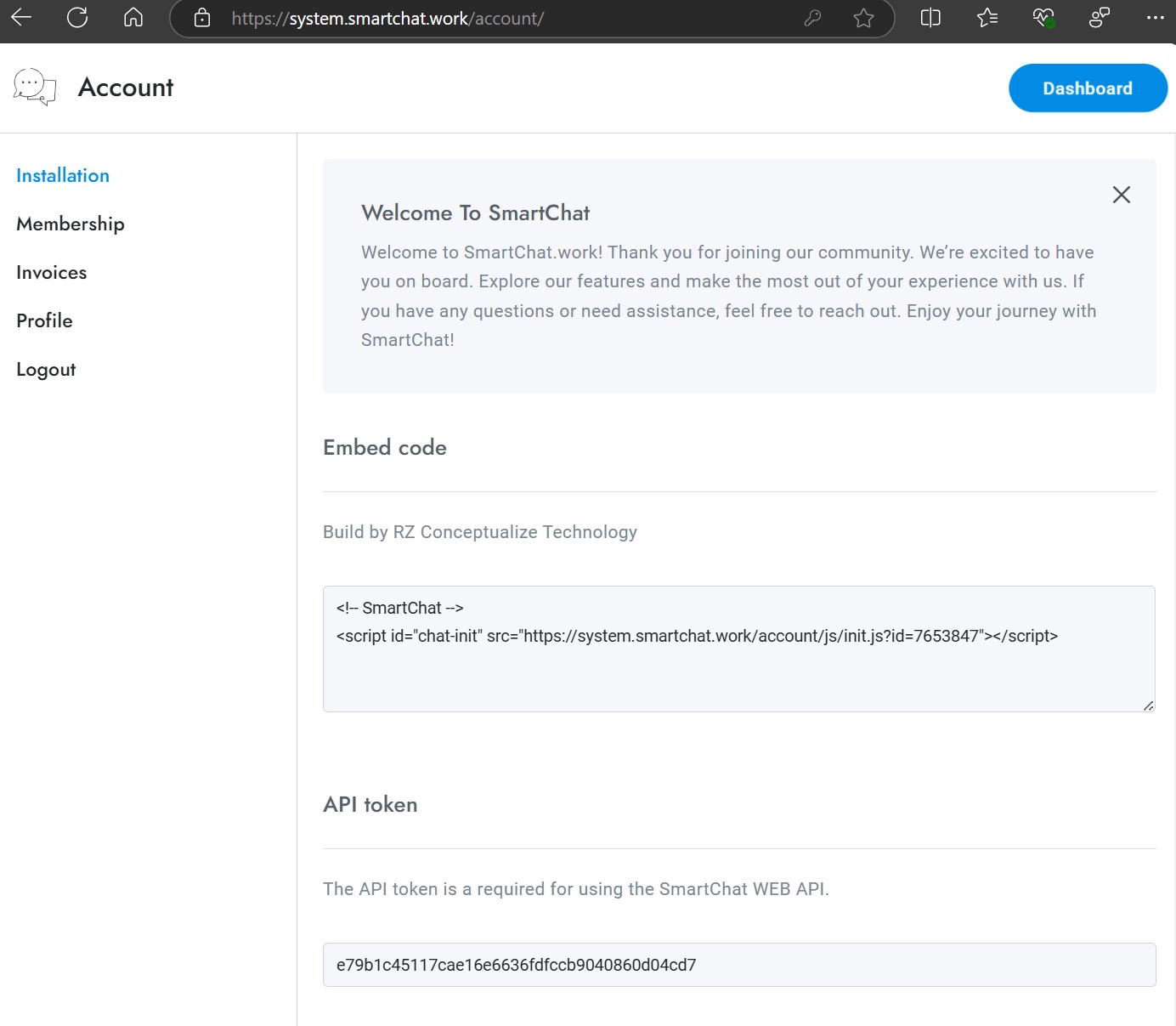
Task: Navigate back to the previous page
Action: coord(22,19)
